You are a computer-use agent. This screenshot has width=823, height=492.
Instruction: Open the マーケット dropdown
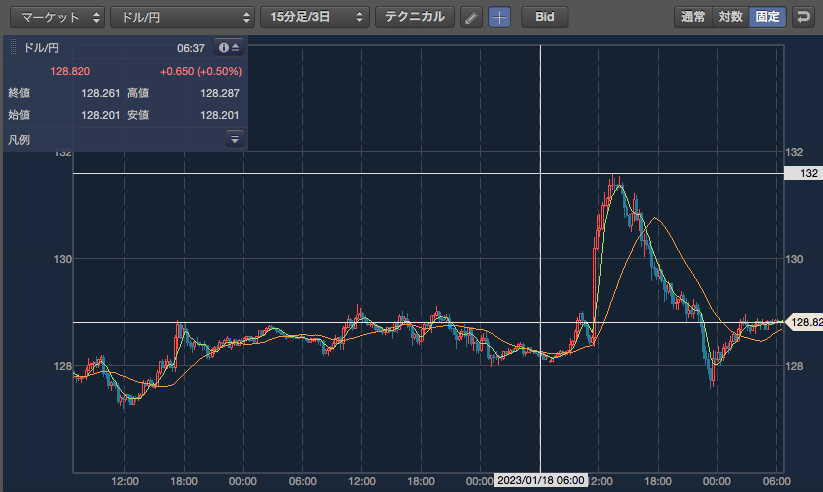(57, 17)
